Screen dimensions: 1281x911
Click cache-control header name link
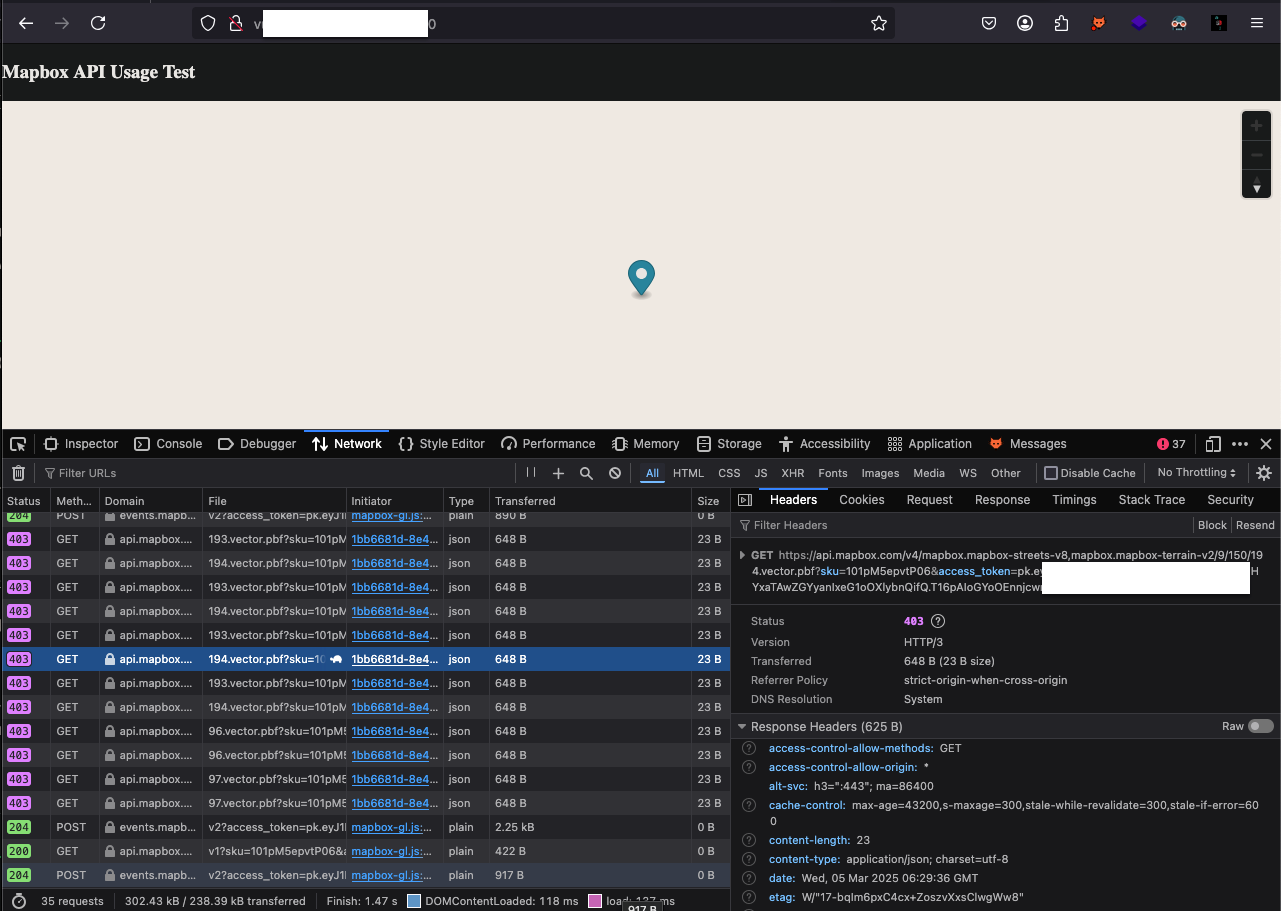pyautogui.click(x=806, y=805)
